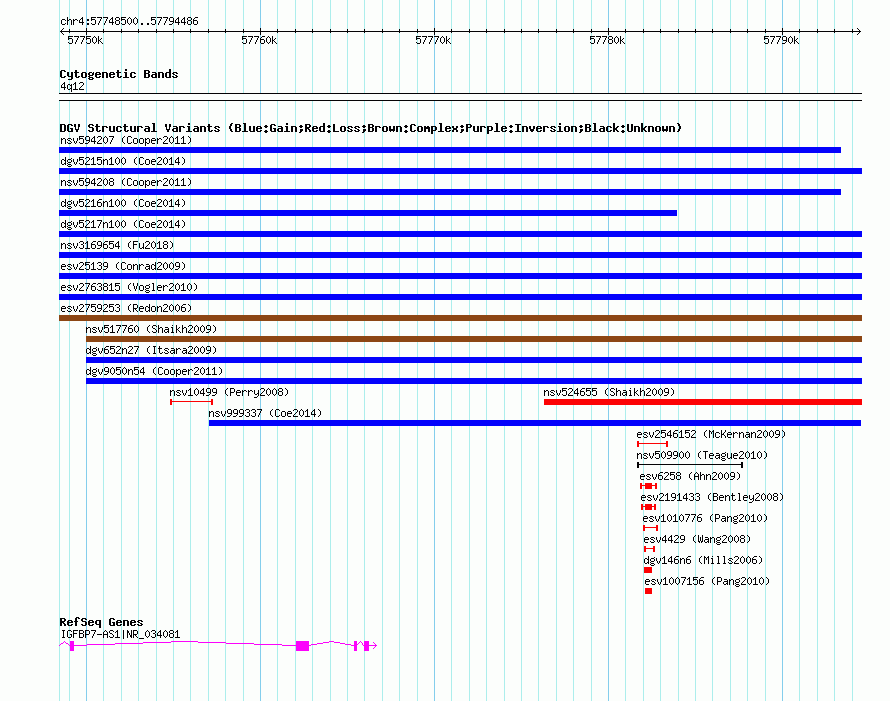The width and height of the screenshot is (890, 701).
Task: Select the nsv524655 (Shaikh2009) label
Action: [609, 392]
